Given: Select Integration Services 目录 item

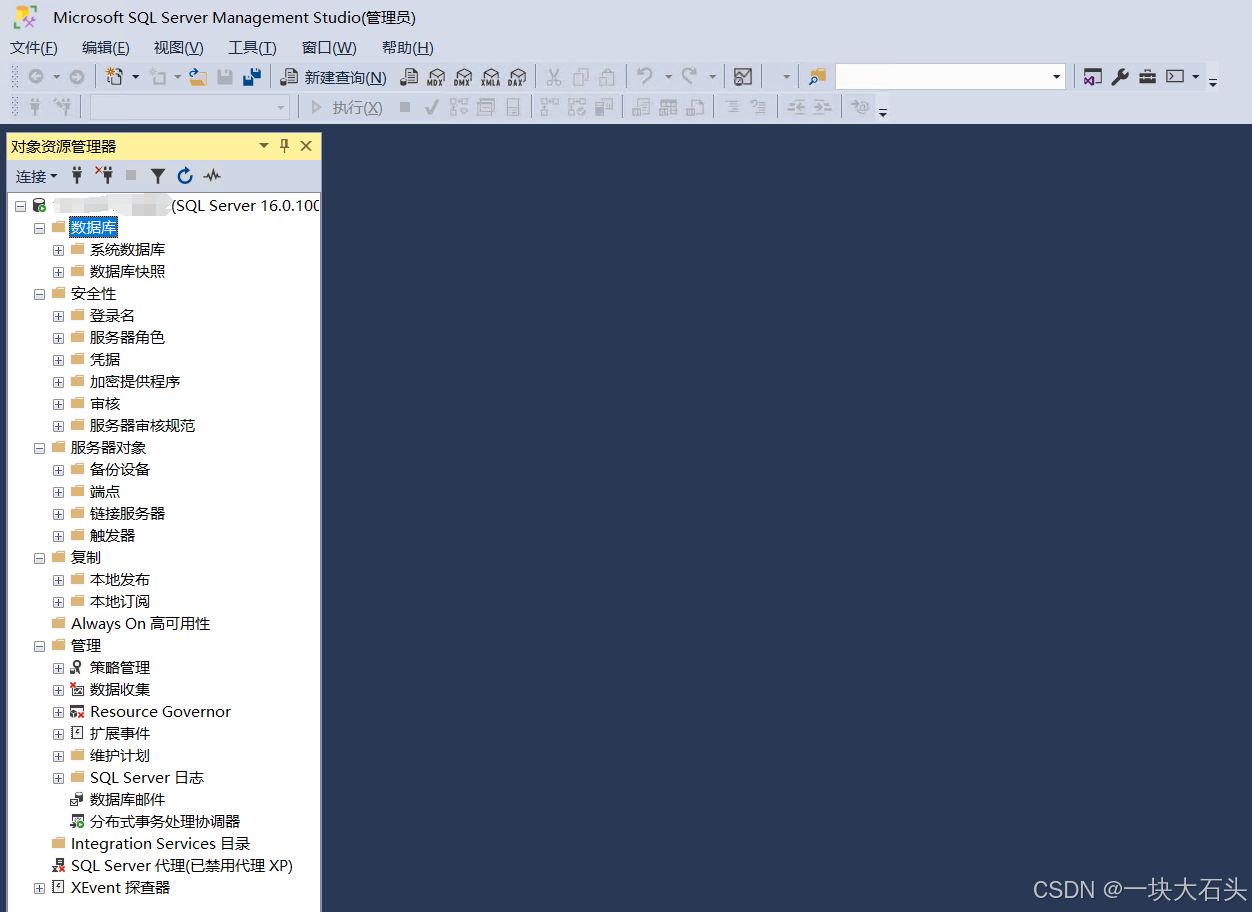Looking at the screenshot, I should (161, 844).
